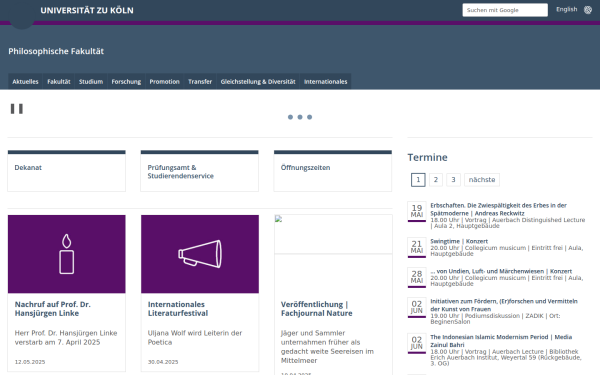Select Termine page 1
Image resolution: width=600 pixels, height=375 pixels.
(x=418, y=179)
